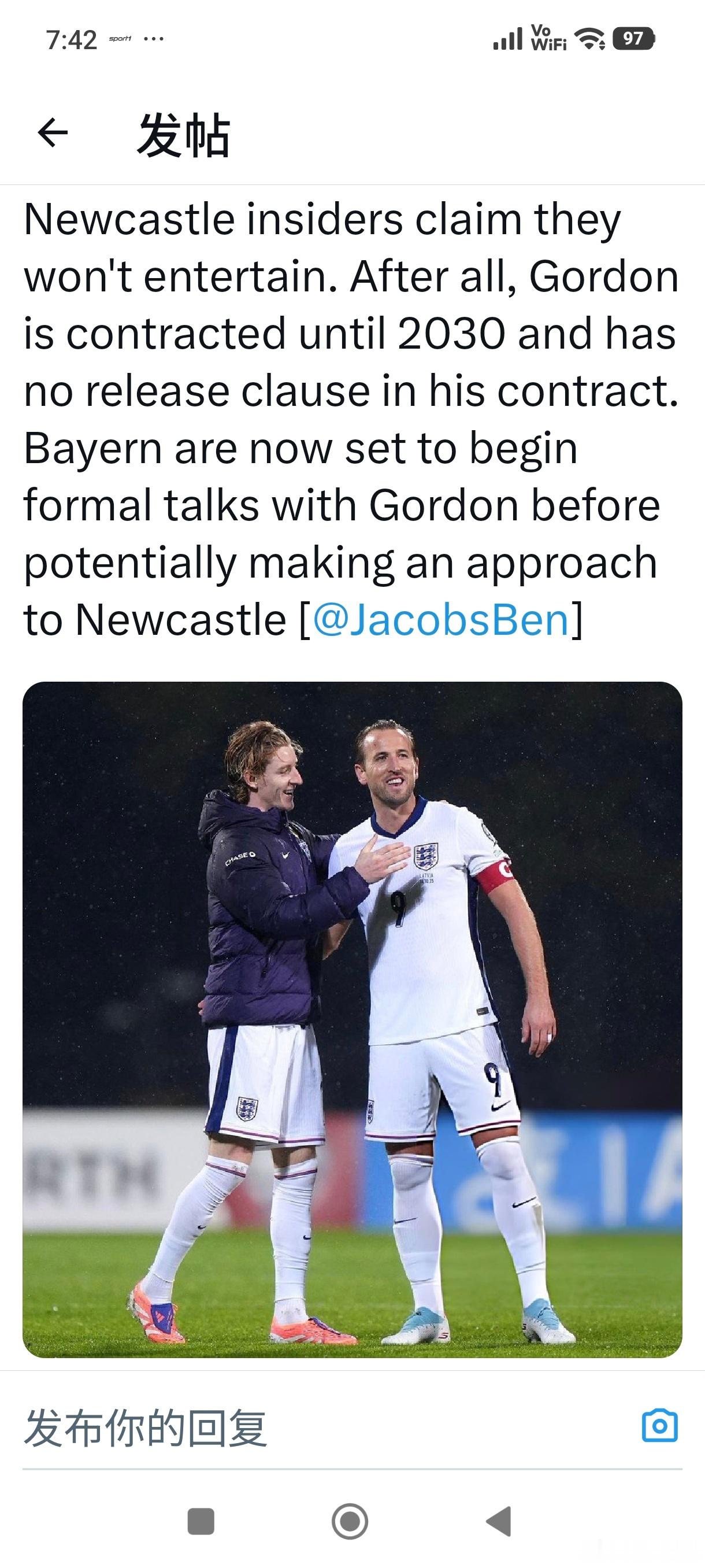Tap the 7:42 clock in status bar
The width and height of the screenshot is (705, 1568).
point(71,40)
